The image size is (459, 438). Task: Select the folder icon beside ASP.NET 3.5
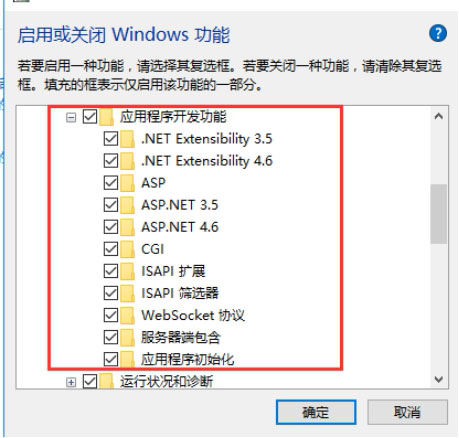click(x=127, y=205)
